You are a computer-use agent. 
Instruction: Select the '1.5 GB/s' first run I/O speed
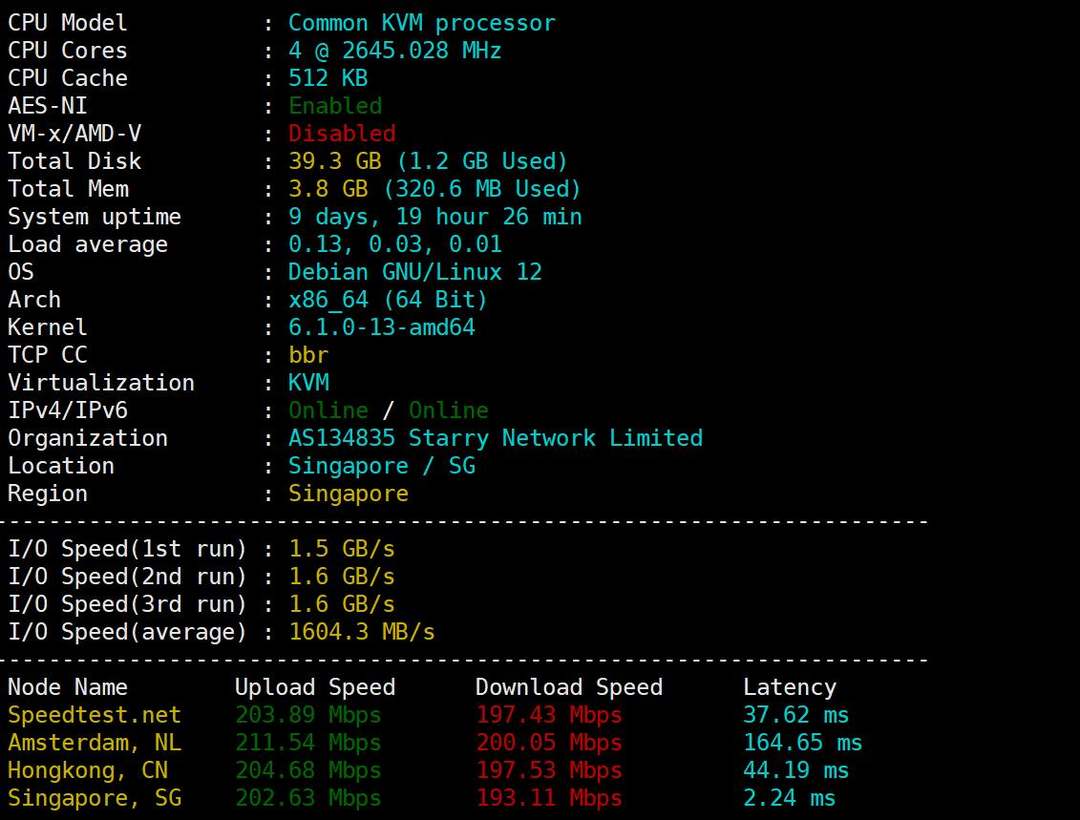coord(342,549)
